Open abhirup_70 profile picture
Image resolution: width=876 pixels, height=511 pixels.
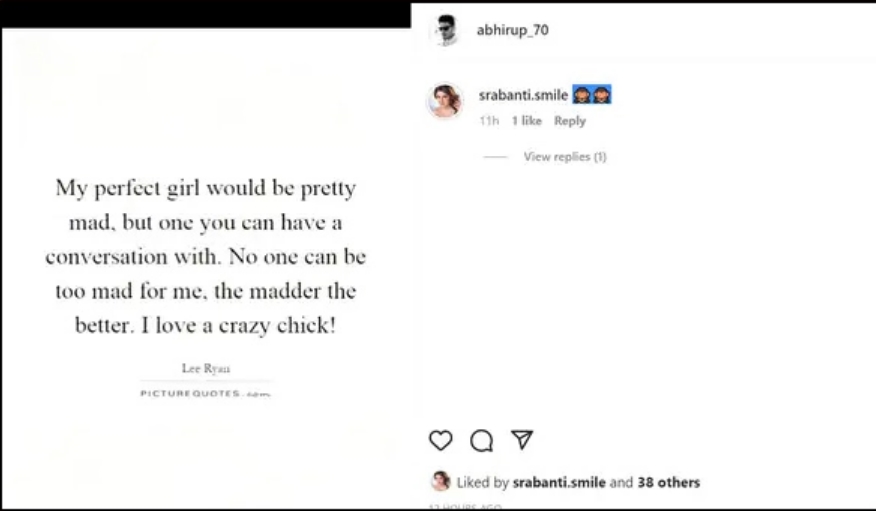(x=446, y=30)
